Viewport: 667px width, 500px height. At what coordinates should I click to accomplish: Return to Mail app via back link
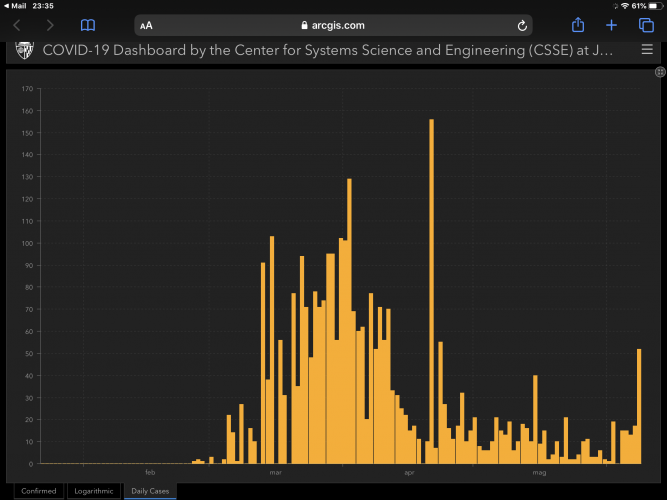click(x=16, y=6)
